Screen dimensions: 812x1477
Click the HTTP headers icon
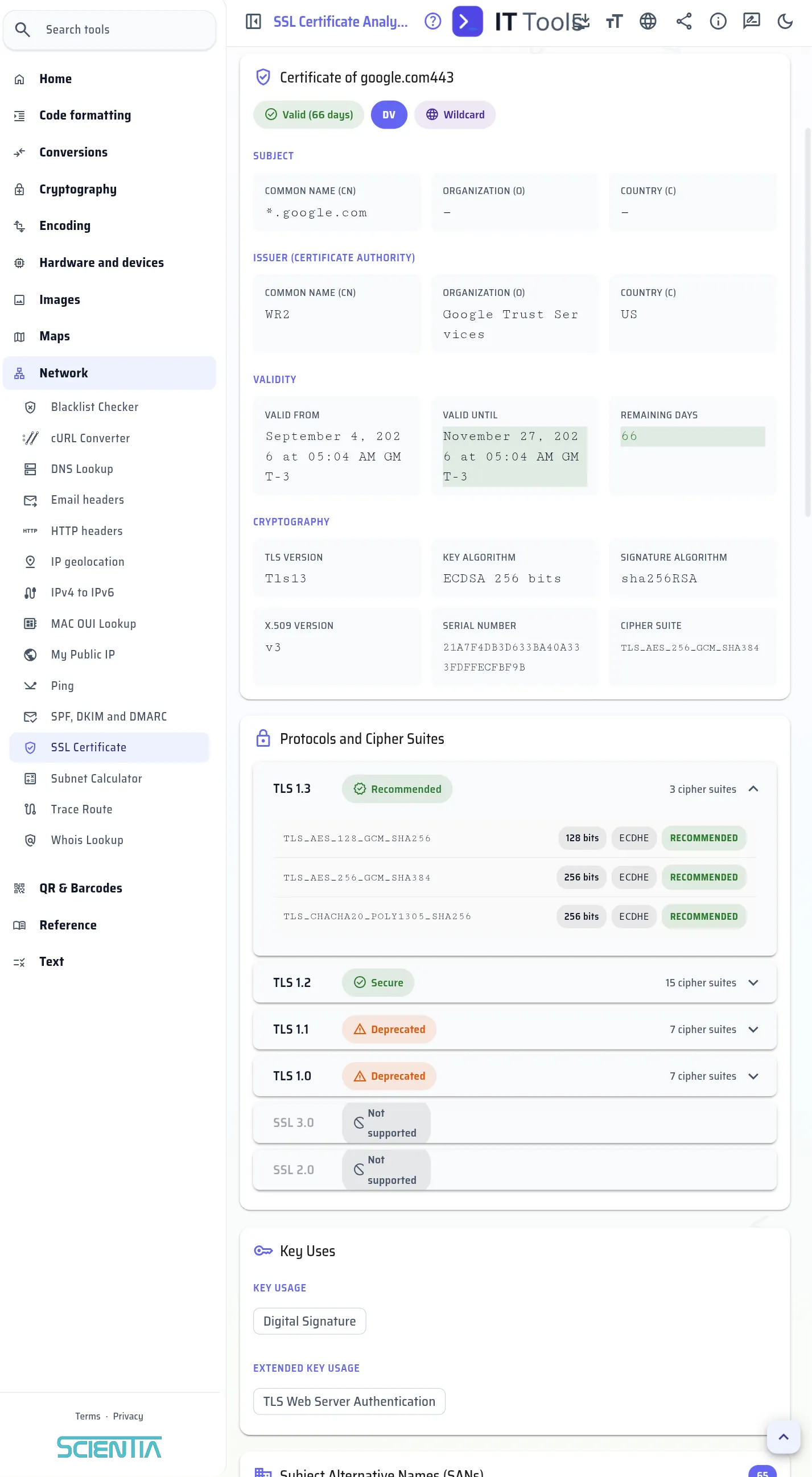(30, 531)
